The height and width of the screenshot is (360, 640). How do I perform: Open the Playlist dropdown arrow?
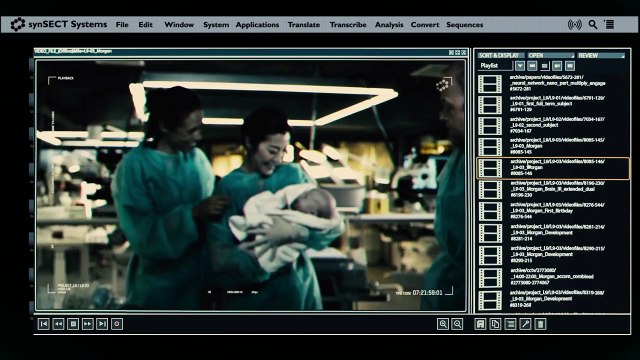[x=520, y=65]
